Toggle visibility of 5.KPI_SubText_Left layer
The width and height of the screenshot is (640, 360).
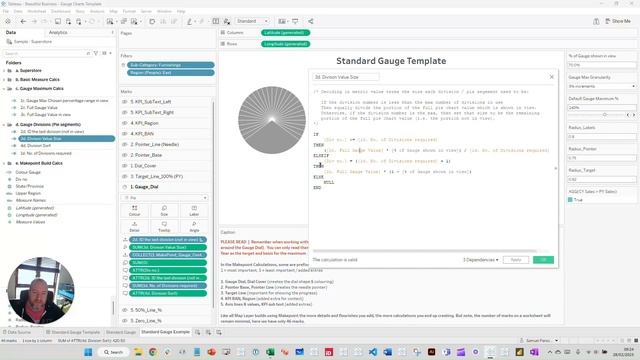tap(125, 102)
